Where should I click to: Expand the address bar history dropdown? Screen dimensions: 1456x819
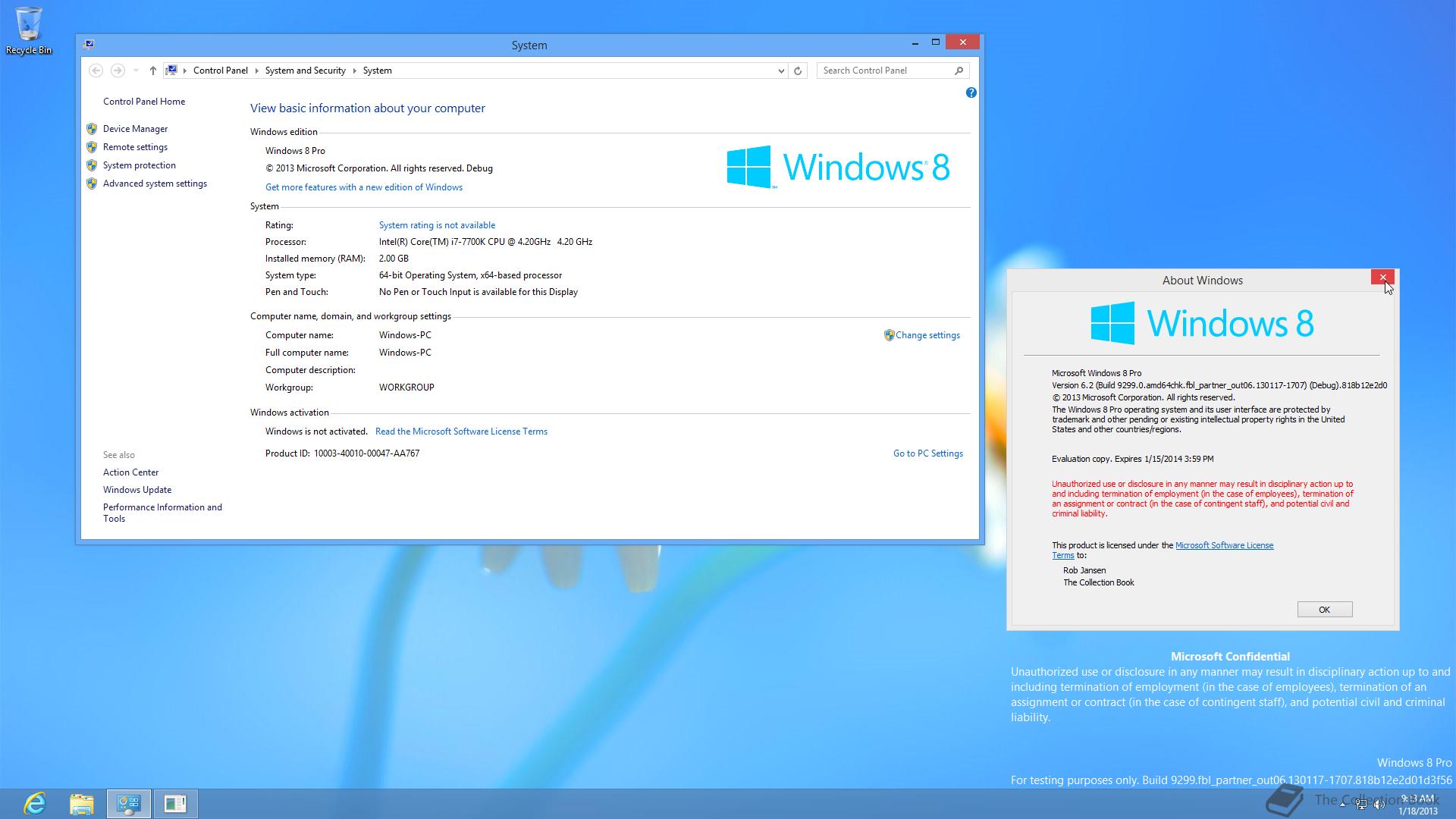[x=781, y=71]
